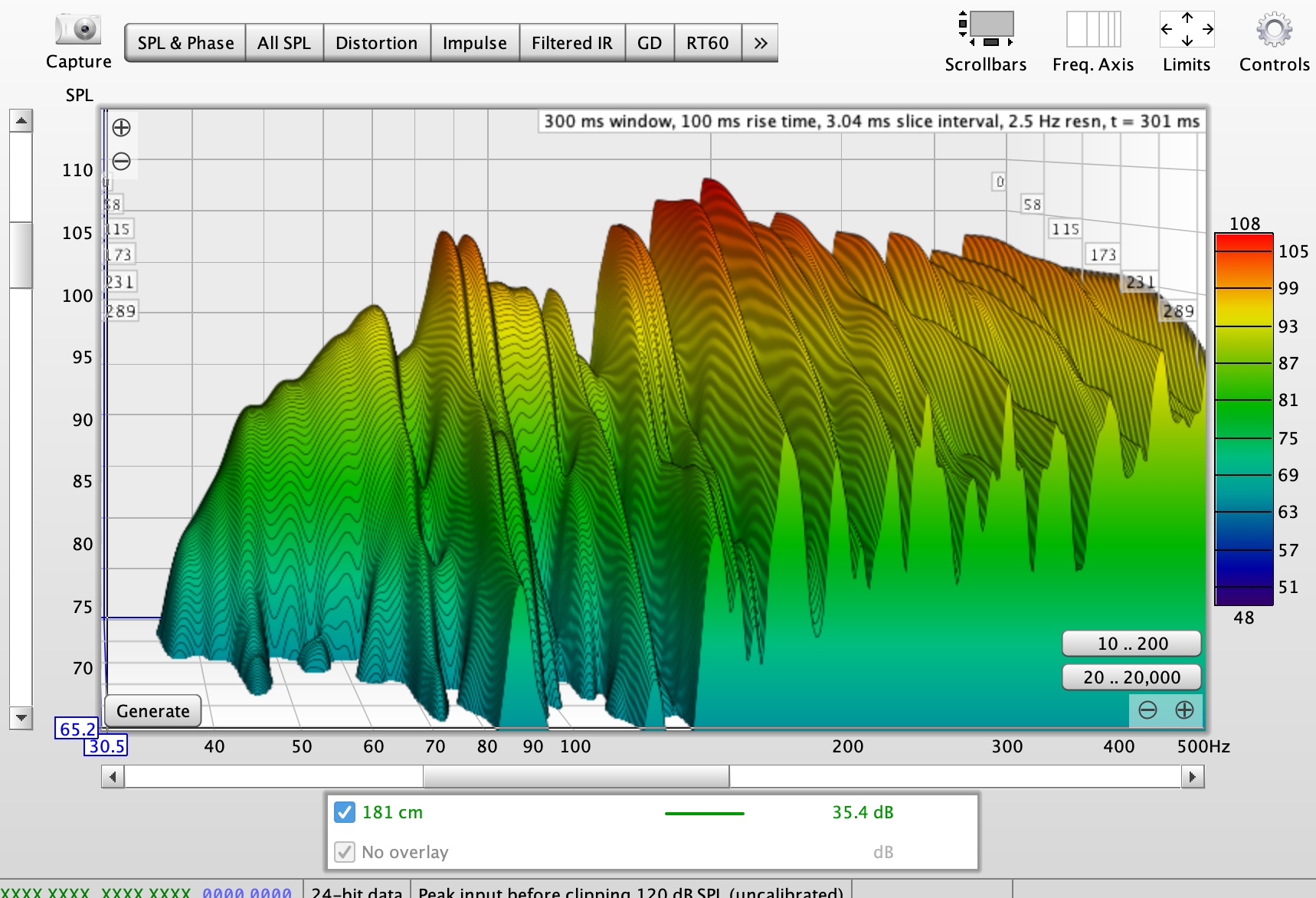Toggle the No overlay checkbox
This screenshot has width=1316, height=898.
pos(345,852)
